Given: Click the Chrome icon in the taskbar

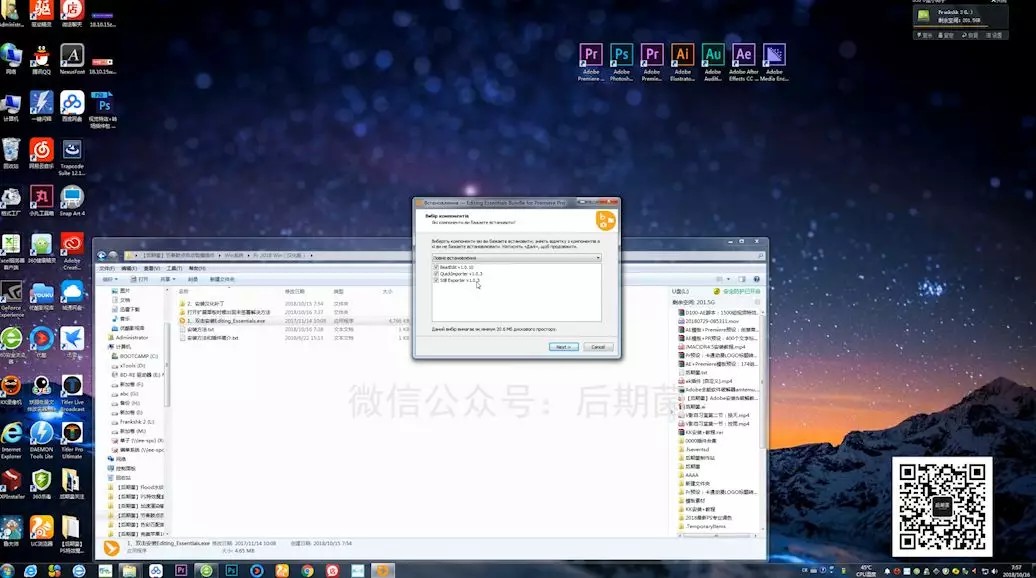Looking at the screenshot, I should [307, 570].
